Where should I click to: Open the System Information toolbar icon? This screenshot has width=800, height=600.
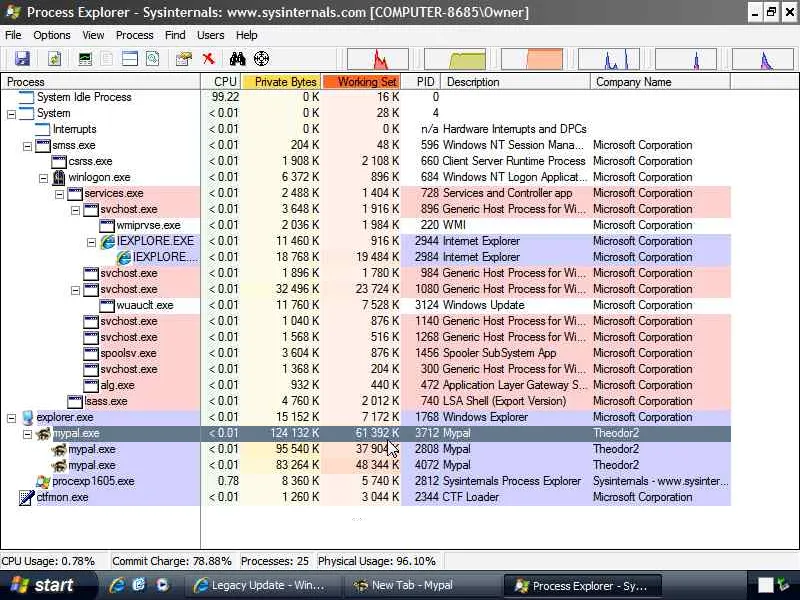(85, 59)
